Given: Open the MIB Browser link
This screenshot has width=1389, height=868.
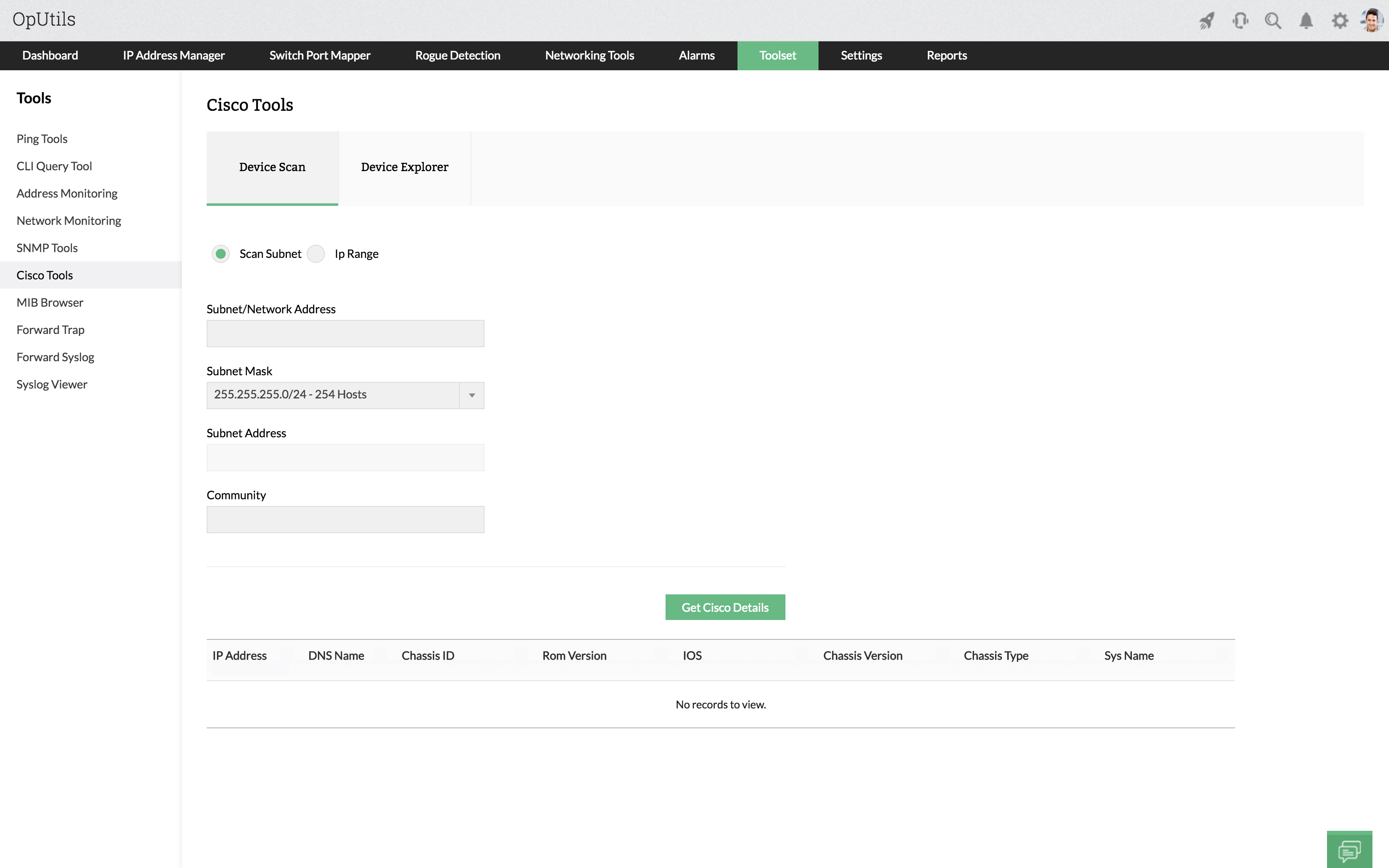Looking at the screenshot, I should pyautogui.click(x=50, y=303).
